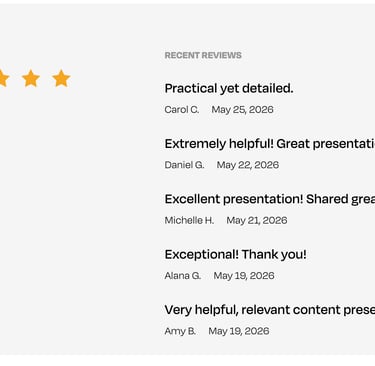
Task: Click the RECENT REVIEWS heading
Action: 203,55
